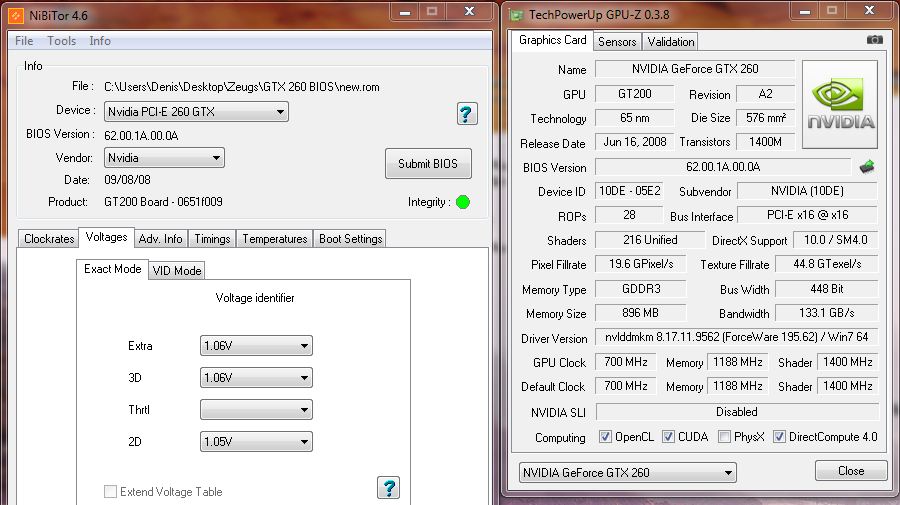Click the GPU-Z app icon in title bar
Screen dimensions: 900x505
[x=516, y=15]
